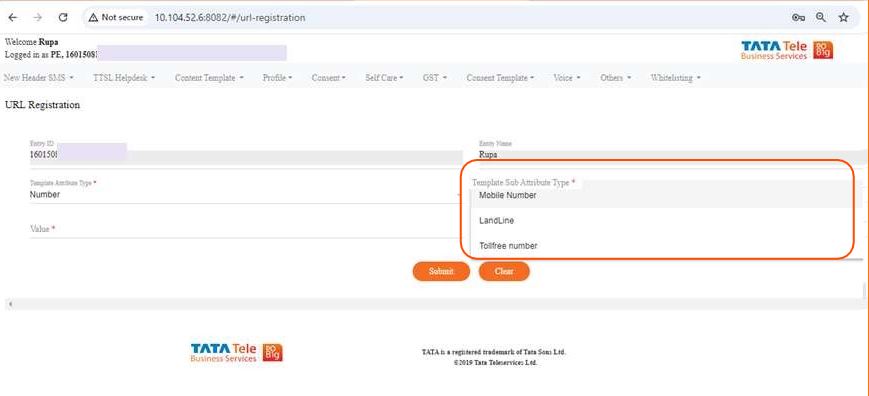Click the Welcome Rupa text

click(32, 42)
